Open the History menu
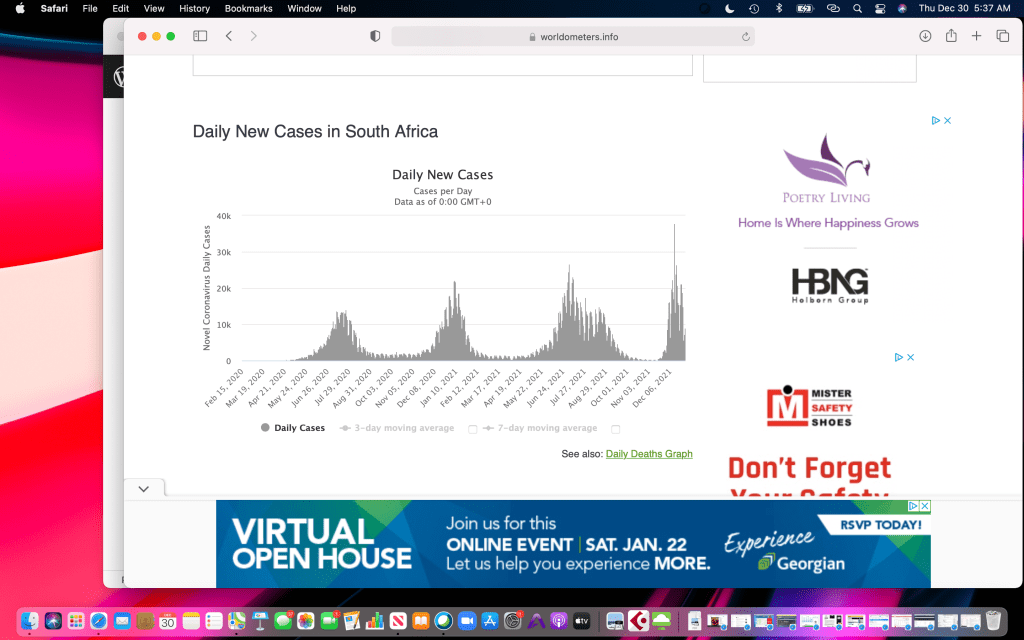 pyautogui.click(x=194, y=8)
